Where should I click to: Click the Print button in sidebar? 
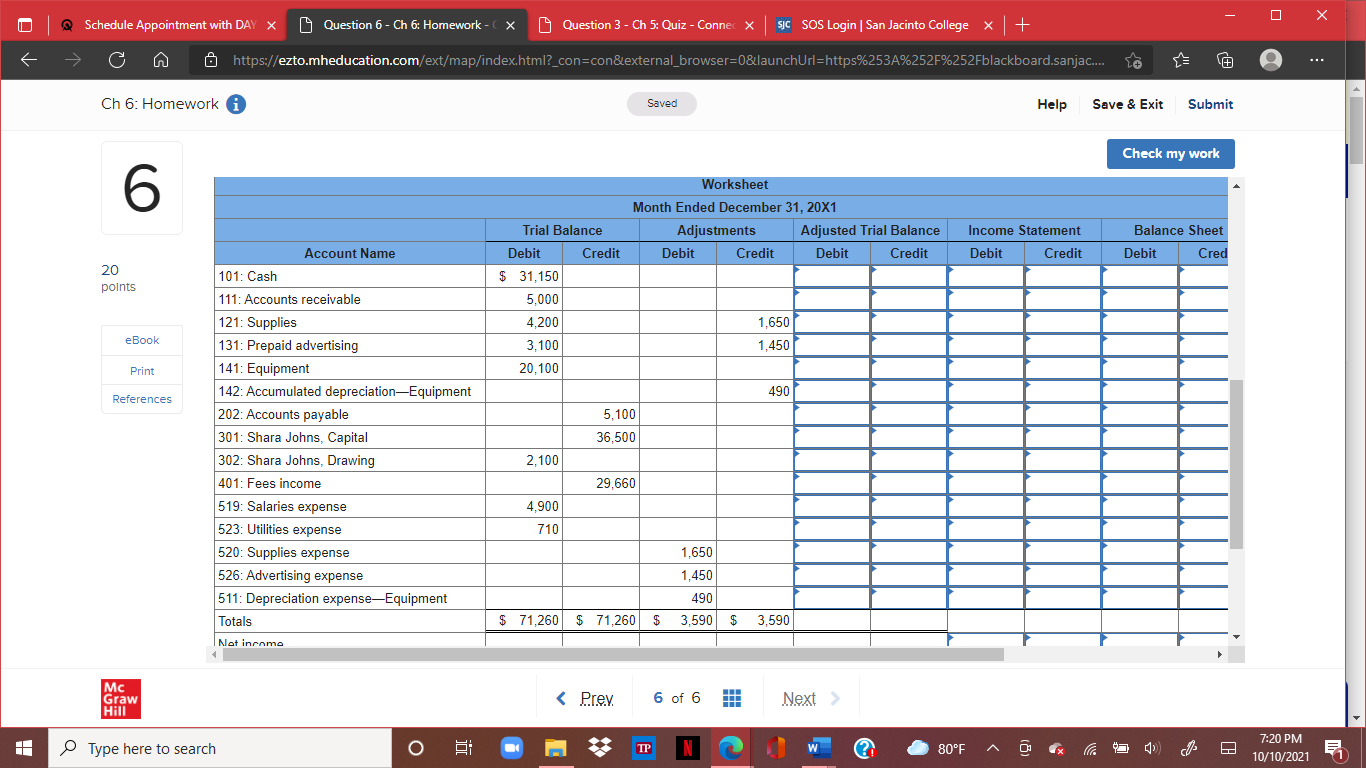(x=142, y=370)
